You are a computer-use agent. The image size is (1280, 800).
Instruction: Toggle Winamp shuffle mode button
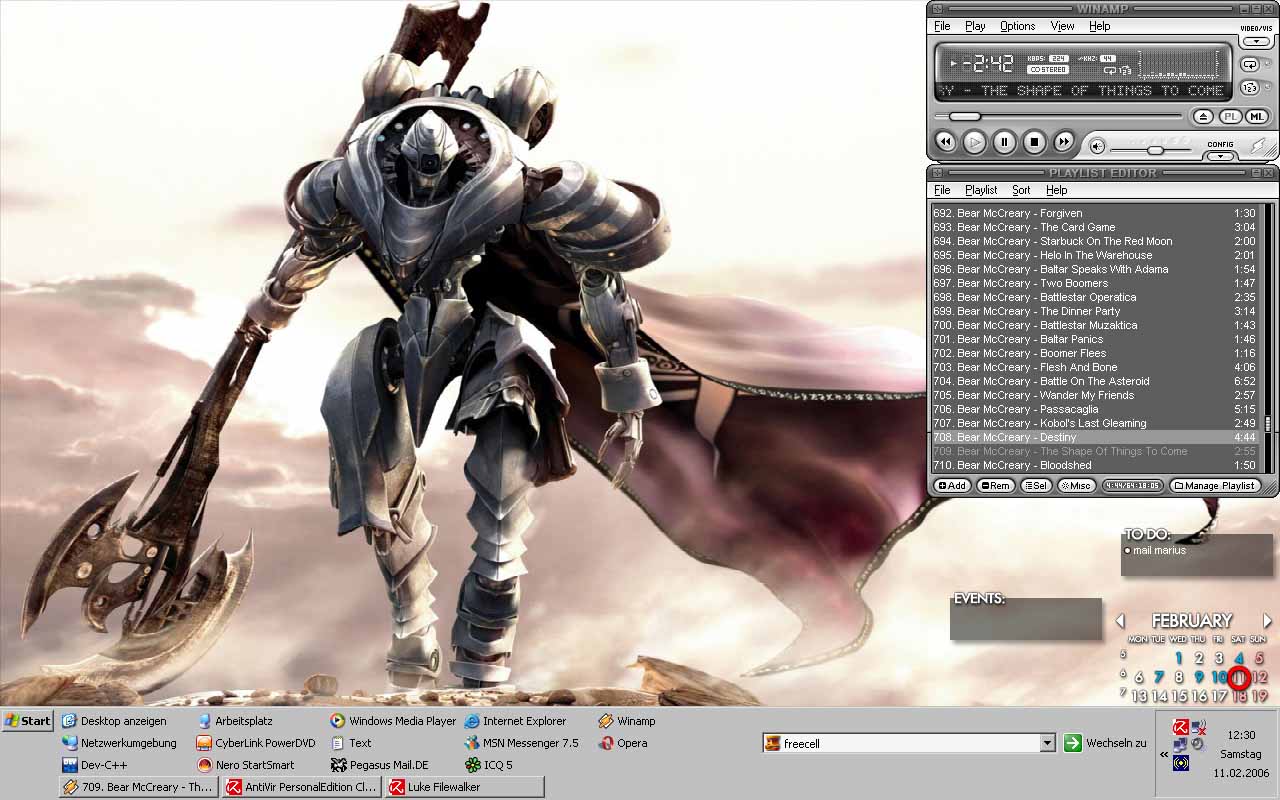coord(1250,88)
